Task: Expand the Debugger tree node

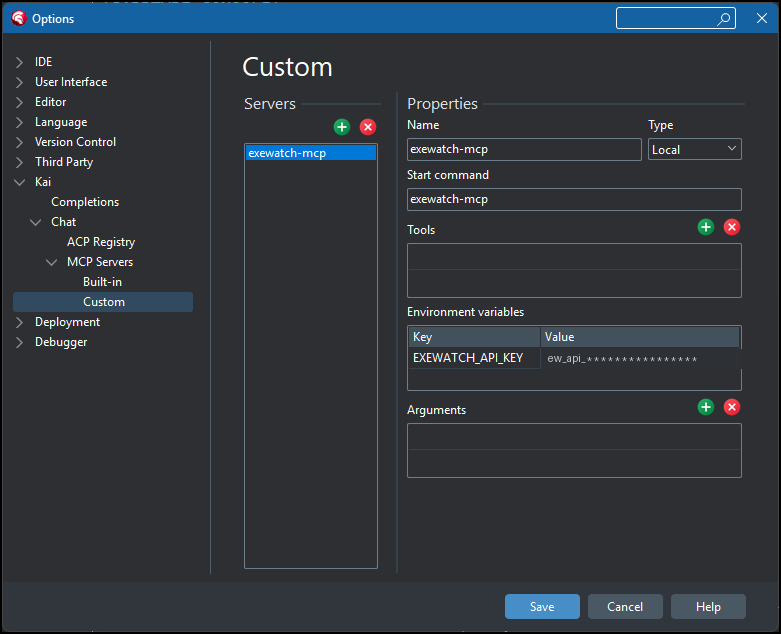Action: [19, 342]
